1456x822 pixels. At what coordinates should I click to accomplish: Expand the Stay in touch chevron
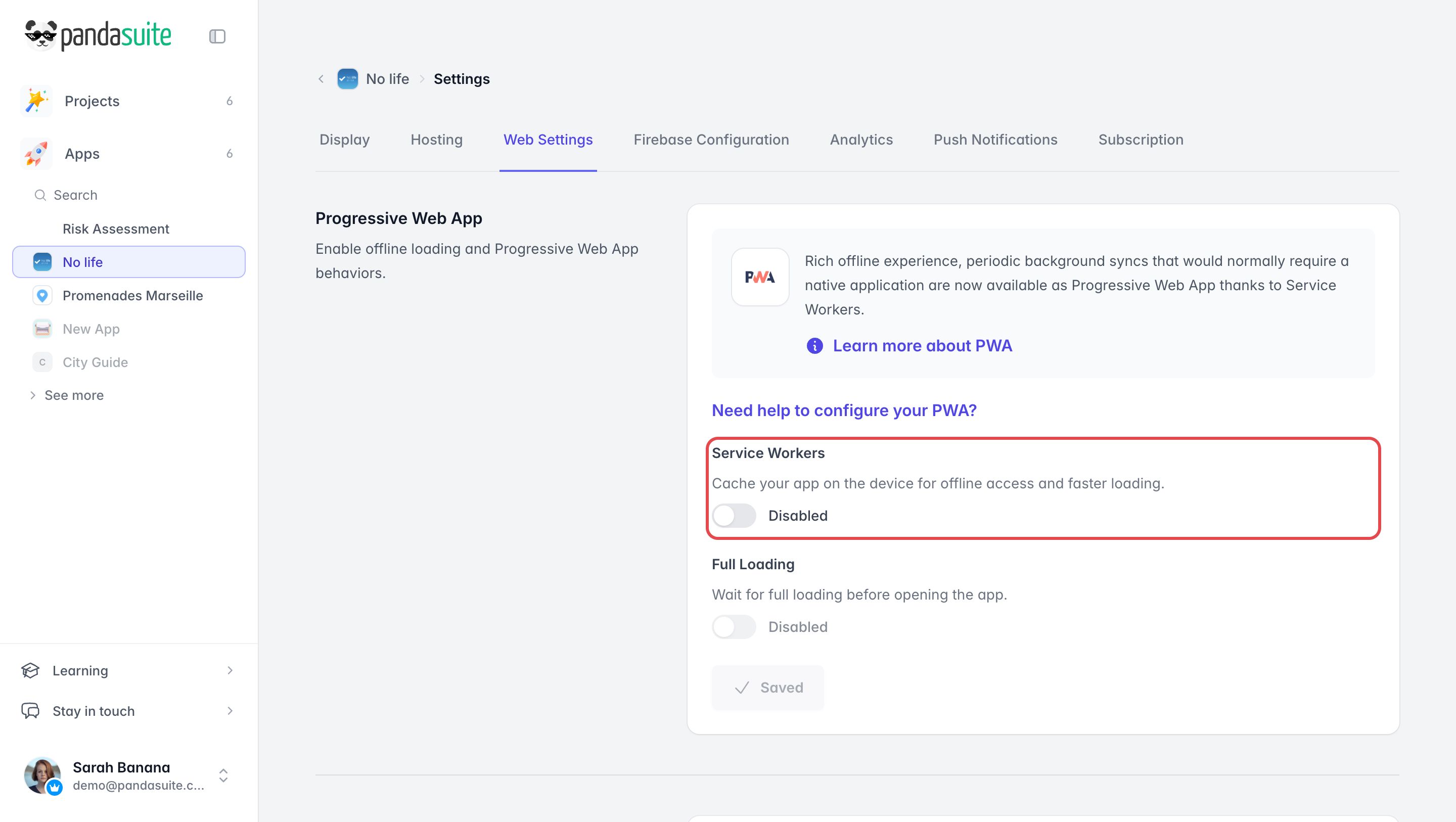230,711
